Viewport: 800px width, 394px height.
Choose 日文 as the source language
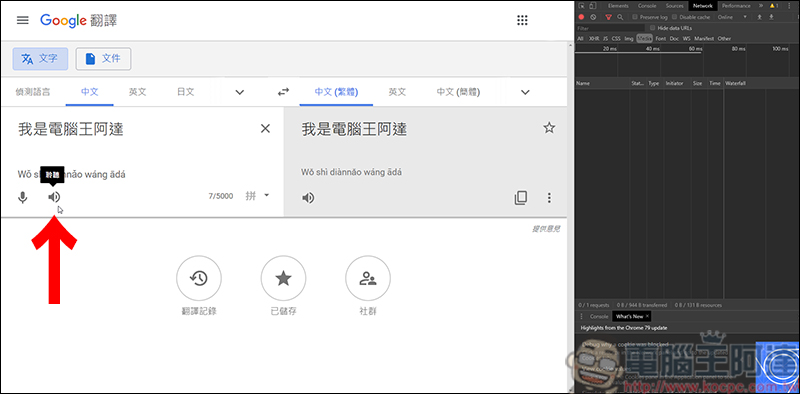pyautogui.click(x=185, y=92)
